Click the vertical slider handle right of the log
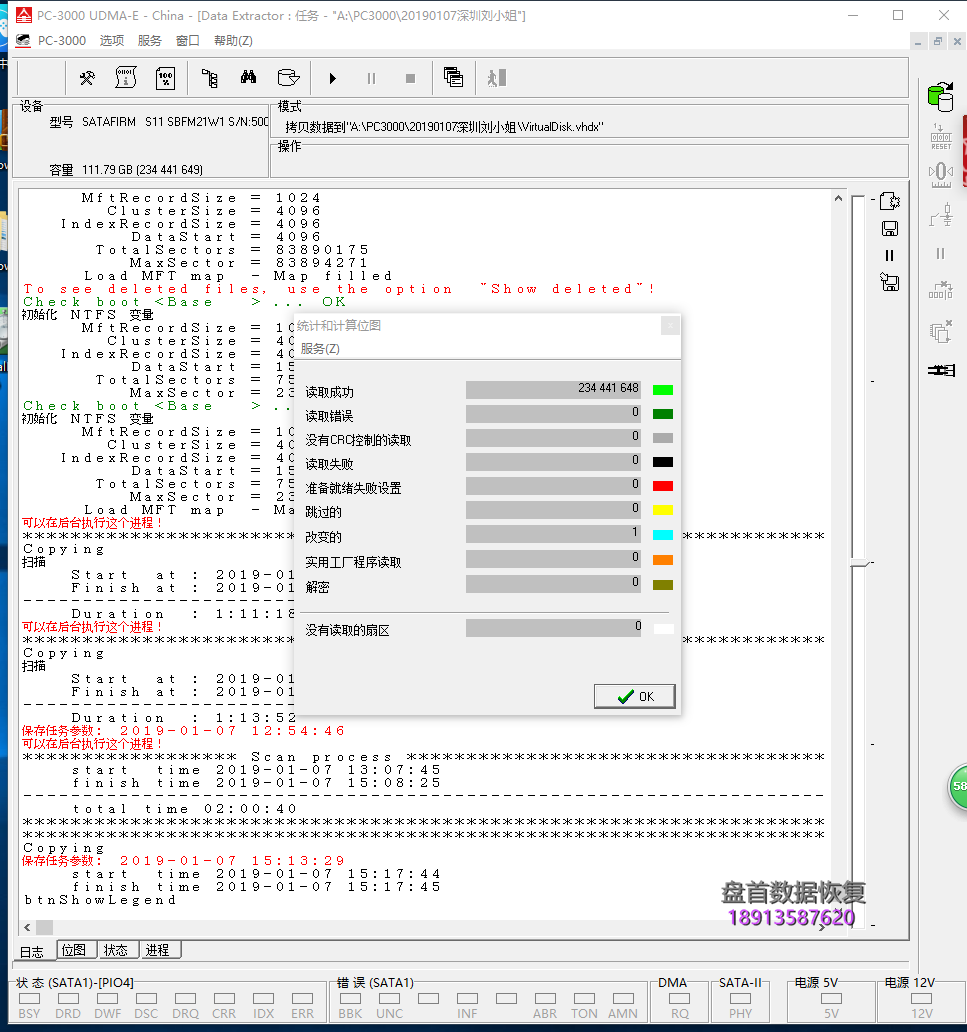This screenshot has height=1032, width=967. [859, 565]
